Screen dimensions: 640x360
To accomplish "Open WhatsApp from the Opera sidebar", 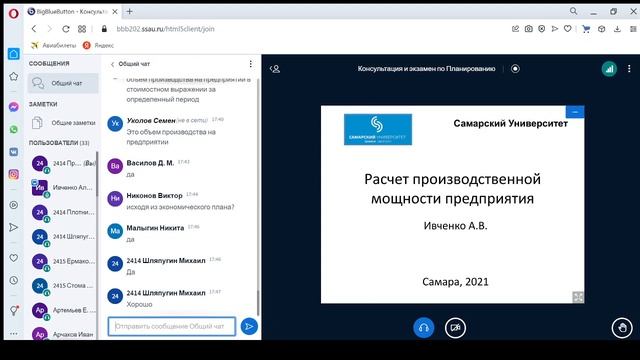I will click(13, 129).
